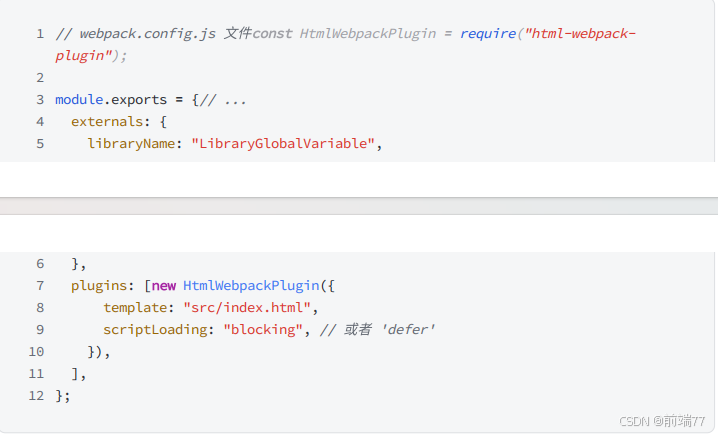This screenshot has width=718, height=434.
Task: Click the HtmlWebpackPlugin constructor on line 7
Action: [251, 286]
